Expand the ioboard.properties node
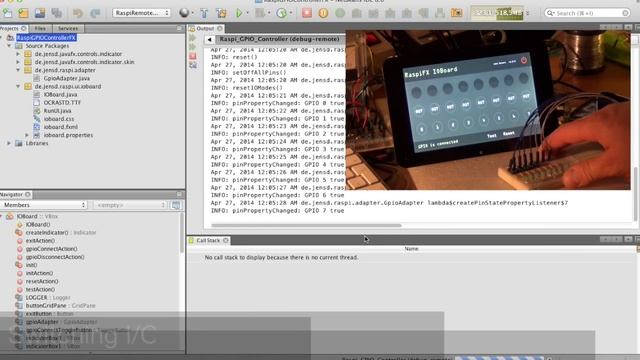 coord(27,135)
